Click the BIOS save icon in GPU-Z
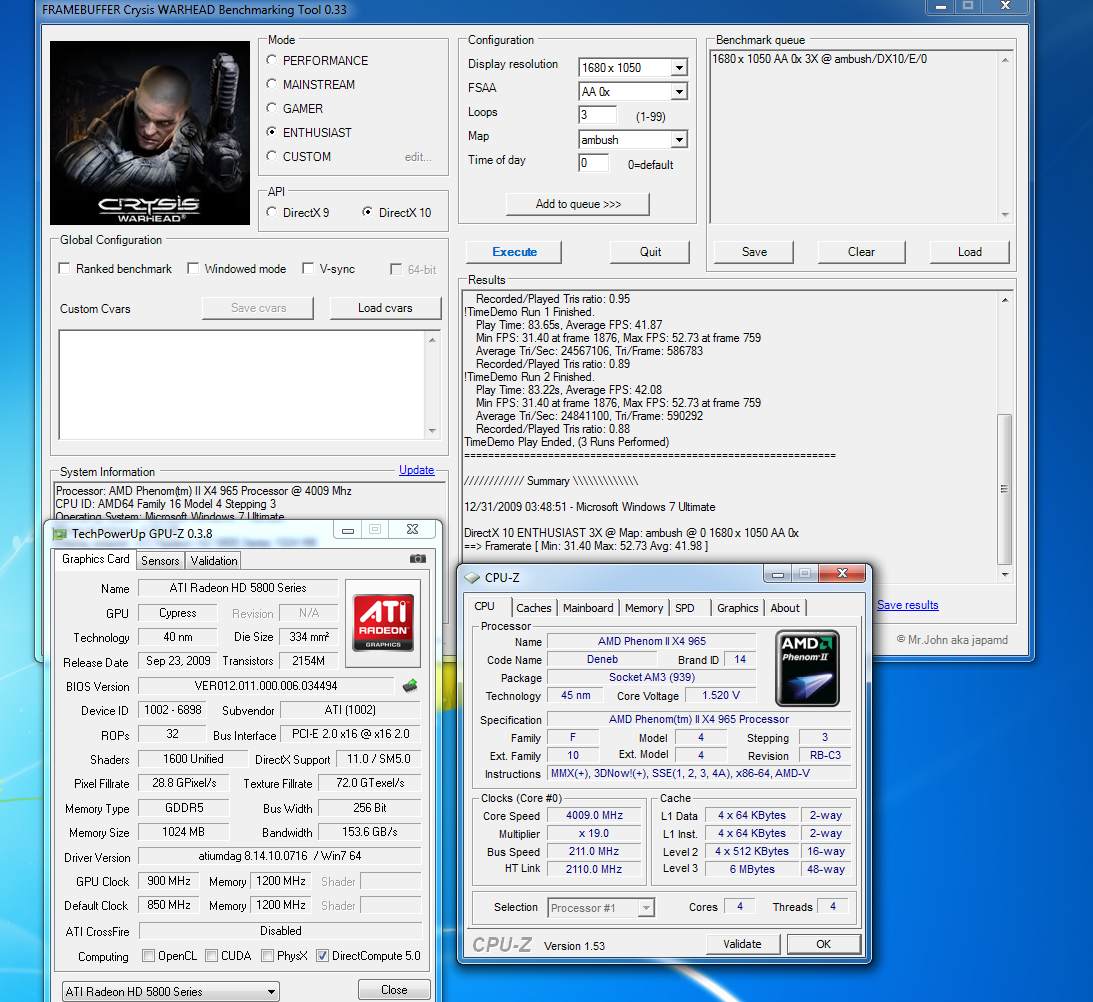Screen dimensions: 1093x1002 411,686
